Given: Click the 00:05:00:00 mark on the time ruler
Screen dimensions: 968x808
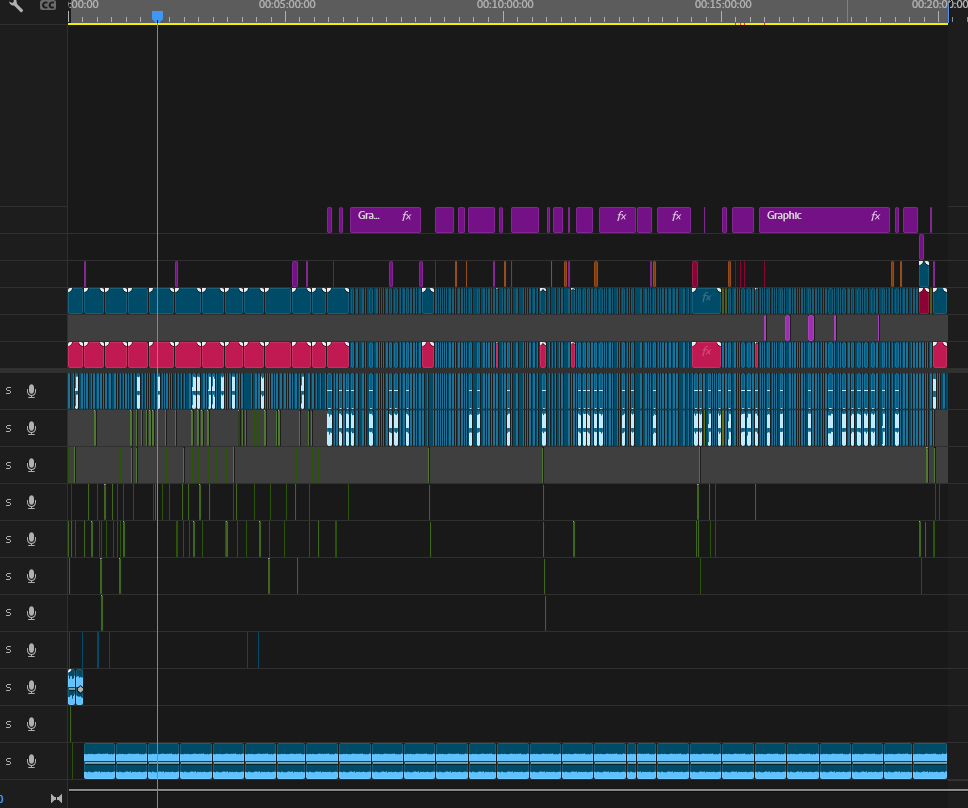Looking at the screenshot, I should (x=287, y=5).
